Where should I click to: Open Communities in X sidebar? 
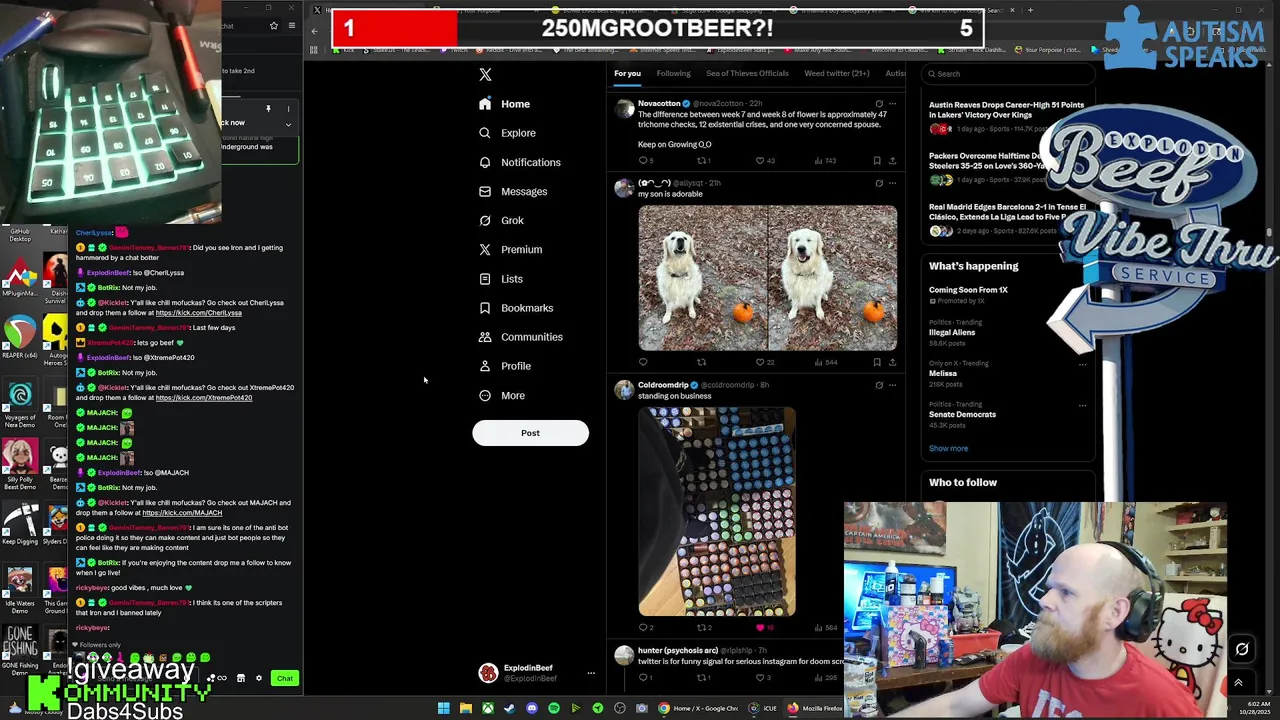pyautogui.click(x=520, y=337)
